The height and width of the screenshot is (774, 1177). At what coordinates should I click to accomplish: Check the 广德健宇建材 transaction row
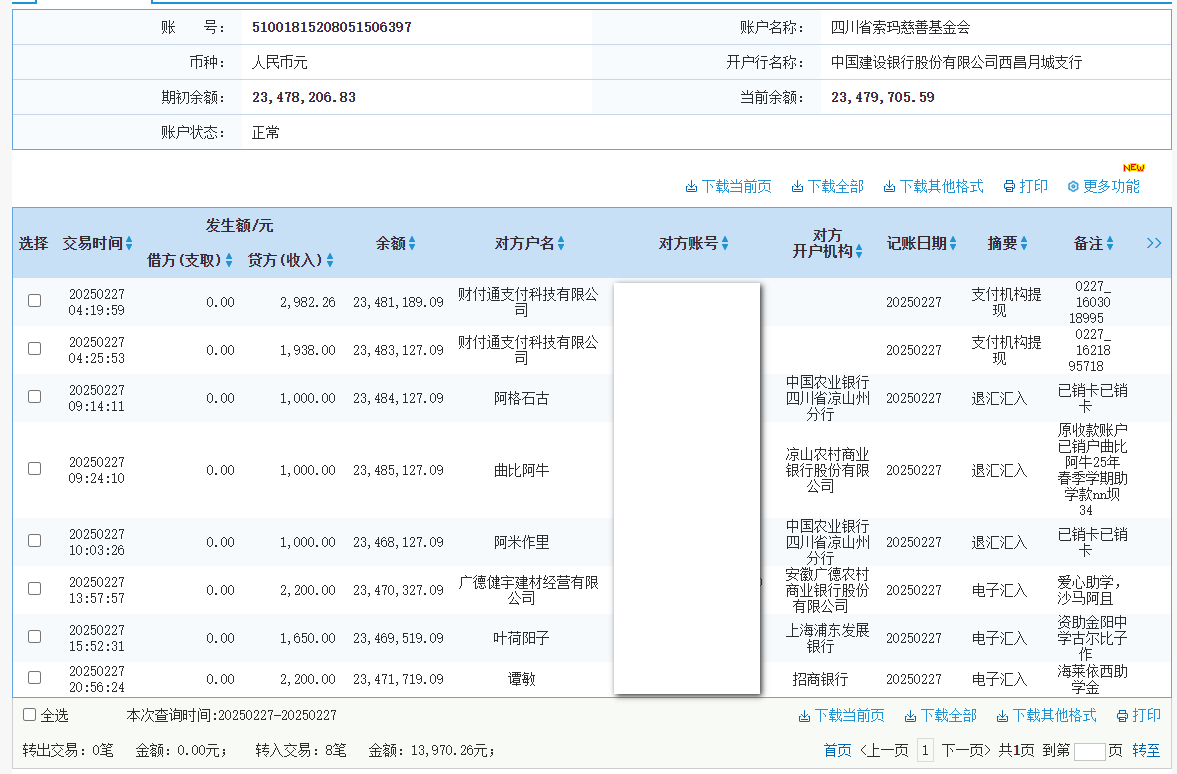click(35, 589)
